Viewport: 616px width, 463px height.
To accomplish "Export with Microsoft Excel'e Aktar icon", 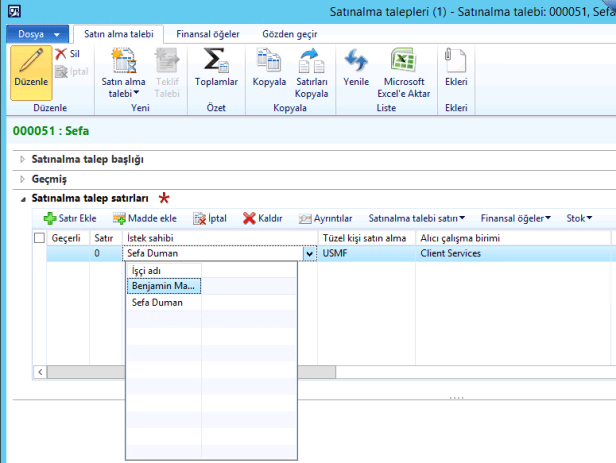I will (404, 60).
